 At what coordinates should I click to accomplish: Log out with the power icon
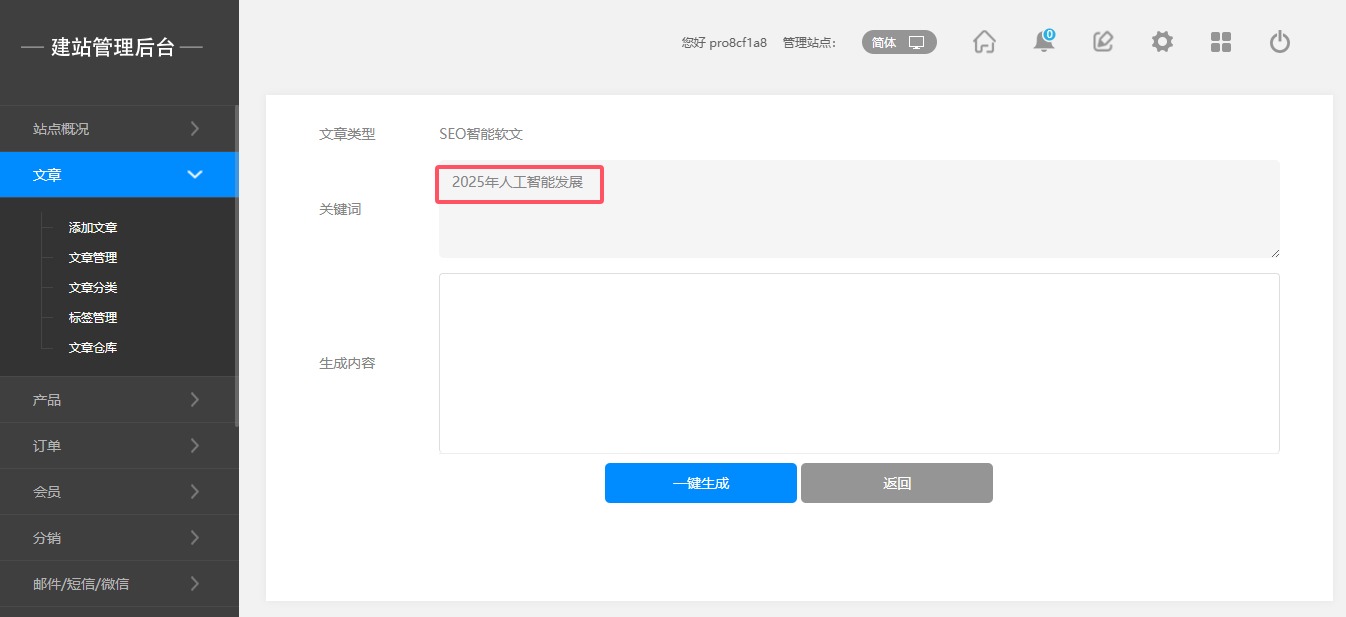click(1280, 42)
